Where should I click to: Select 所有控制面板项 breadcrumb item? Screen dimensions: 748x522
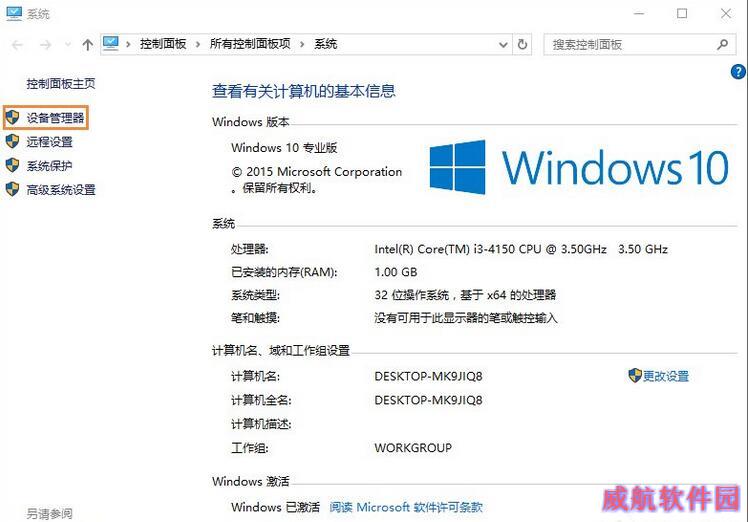250,44
